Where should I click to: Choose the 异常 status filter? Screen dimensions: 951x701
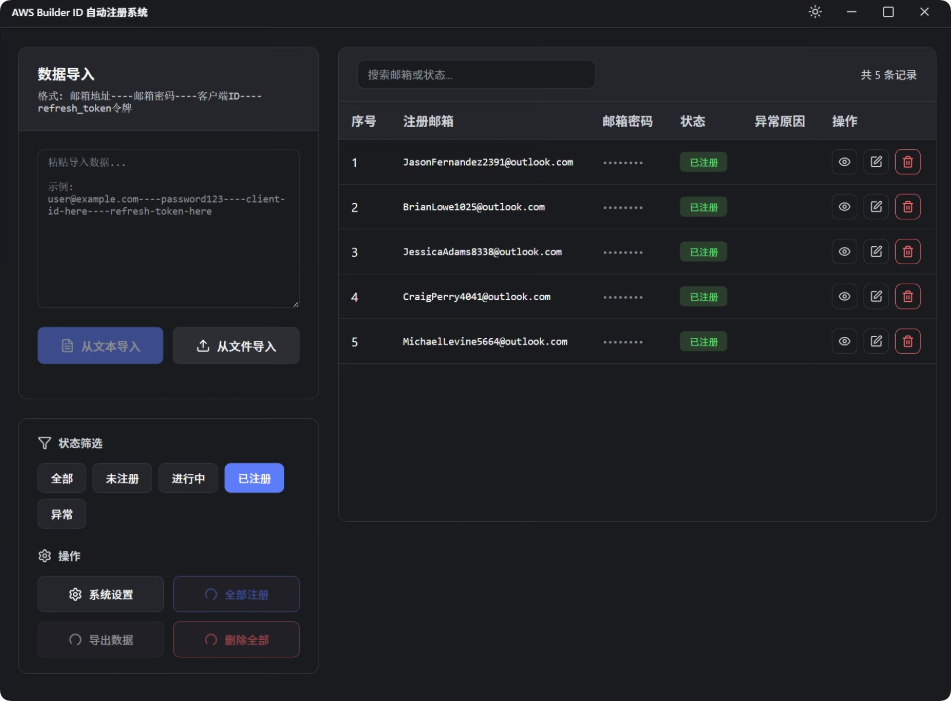(x=62, y=514)
